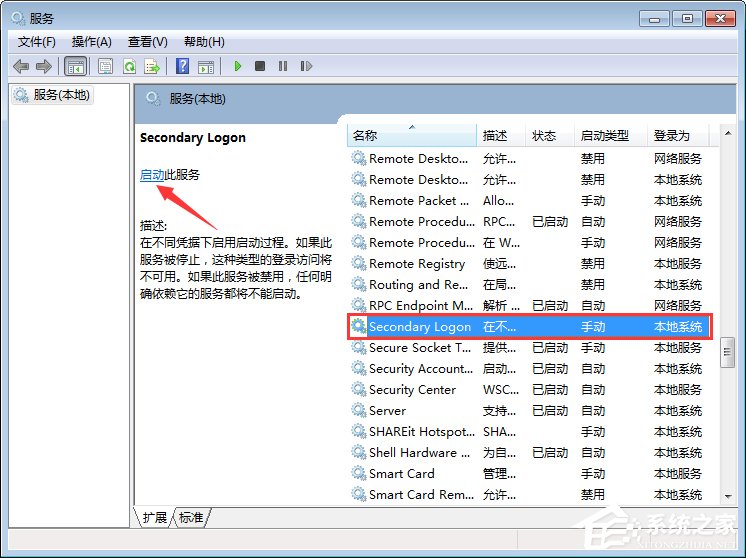The width and height of the screenshot is (746, 558).
Task: Click gear icon of Secondary Logon row
Action: click(358, 326)
